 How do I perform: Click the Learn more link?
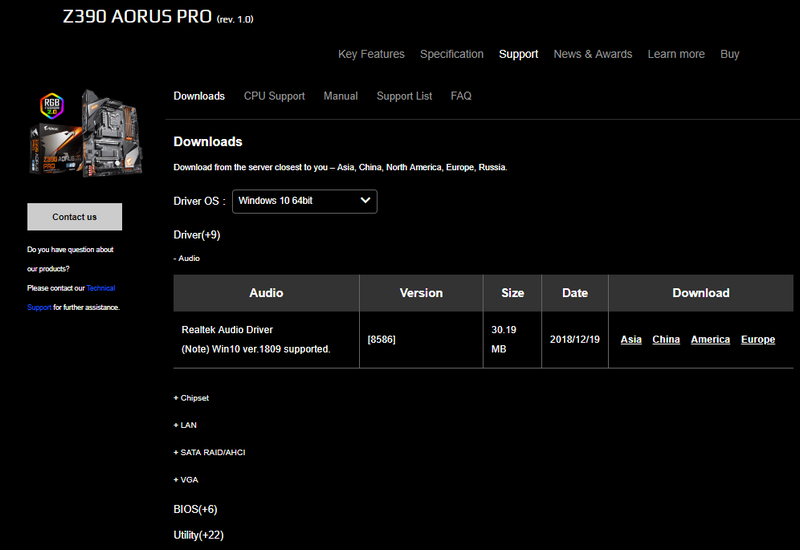click(x=676, y=54)
